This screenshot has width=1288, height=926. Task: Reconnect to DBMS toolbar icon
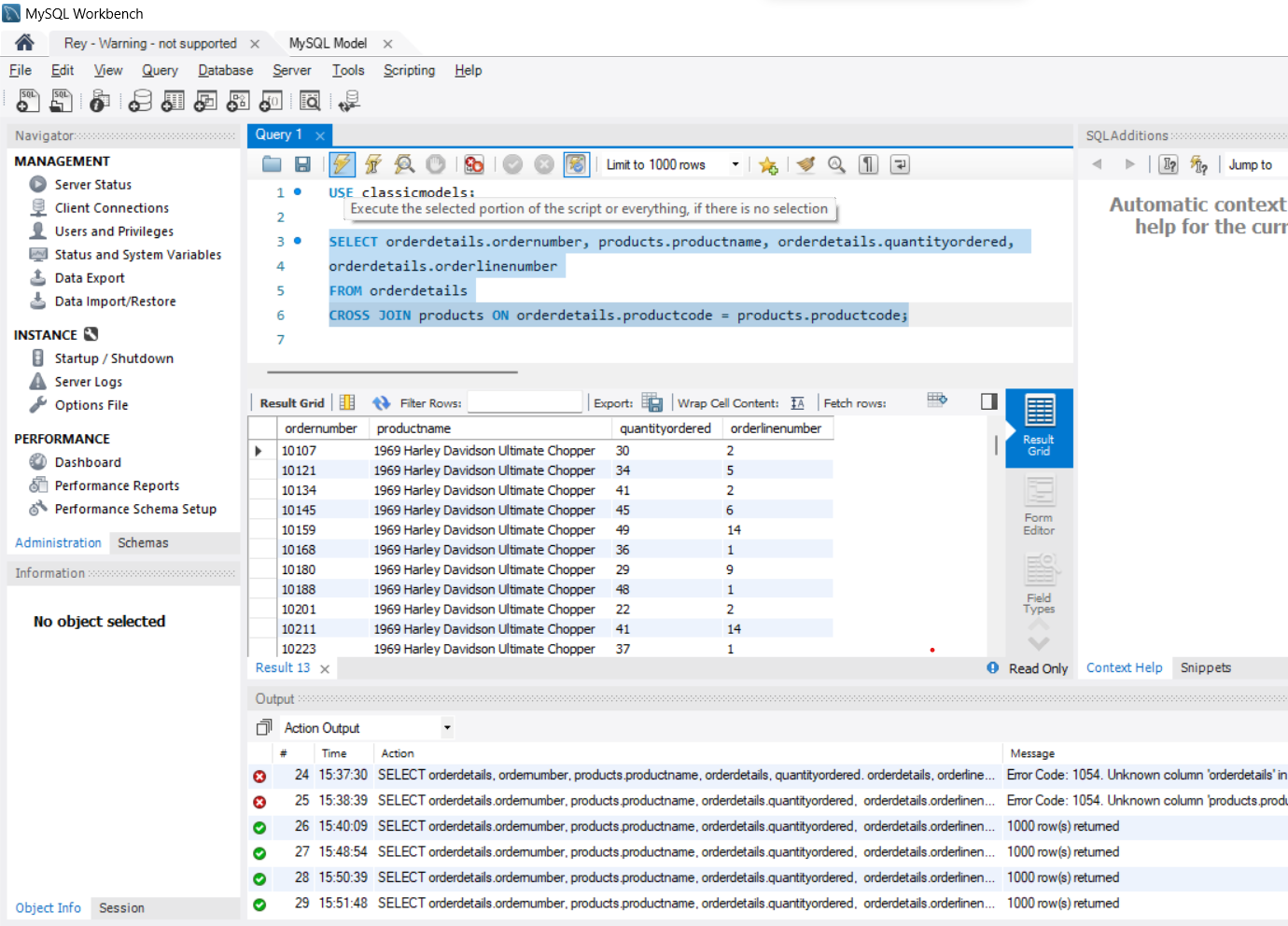pyautogui.click(x=349, y=101)
